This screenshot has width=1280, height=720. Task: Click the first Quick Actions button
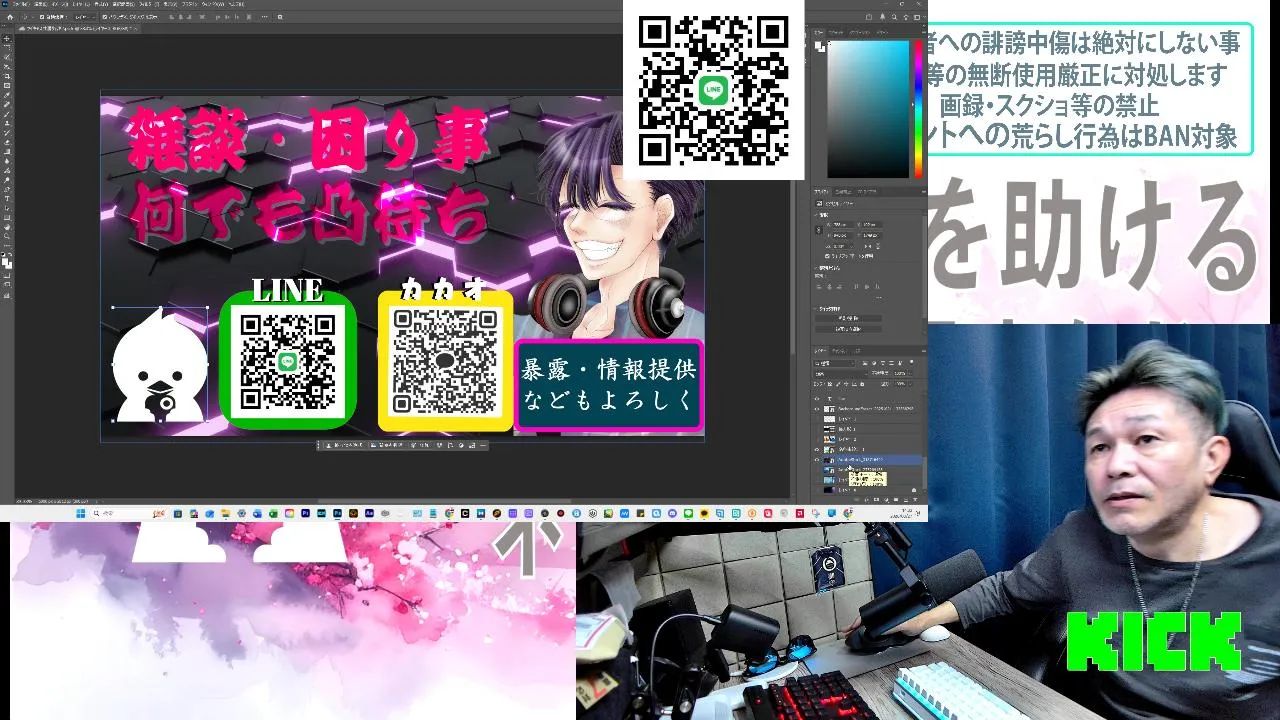click(849, 318)
